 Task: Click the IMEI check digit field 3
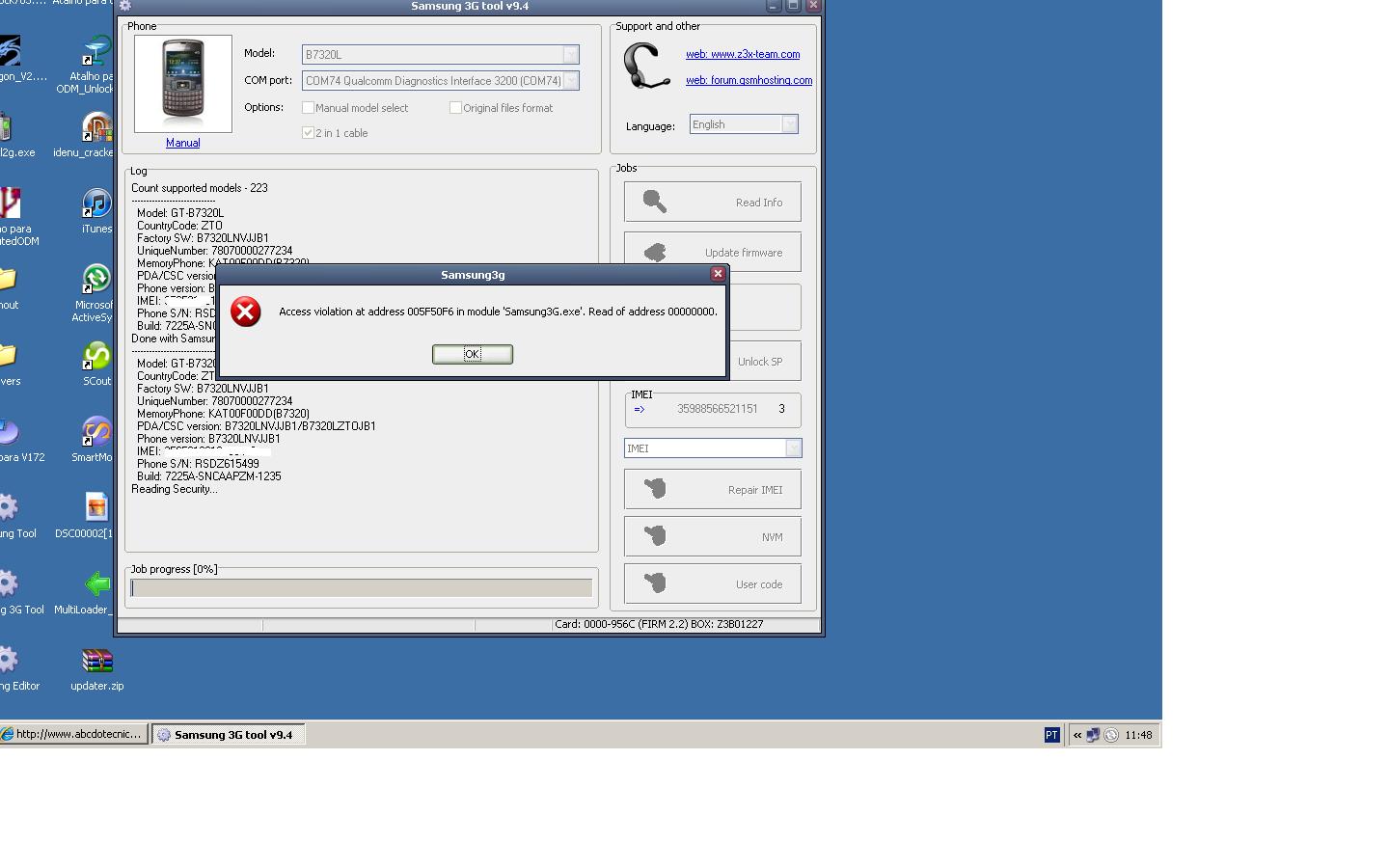pos(781,409)
